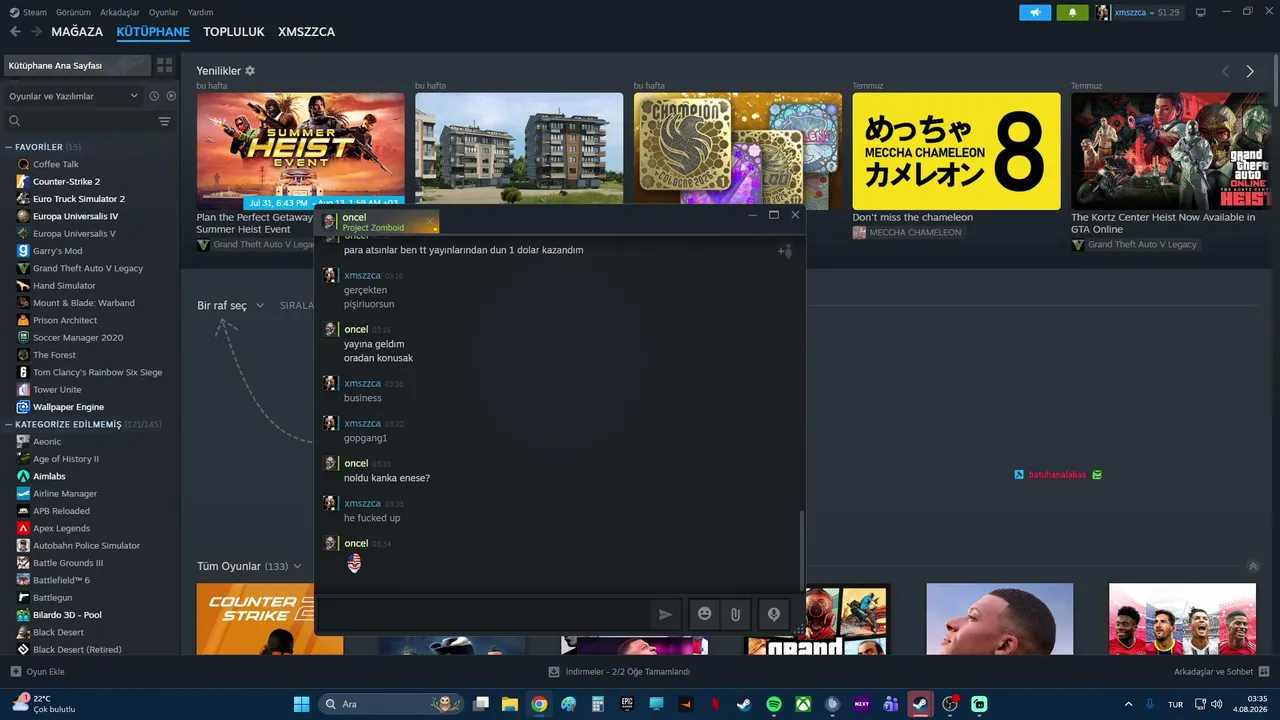Open the Görünüm menu
This screenshot has height=720, width=1280.
pos(73,12)
